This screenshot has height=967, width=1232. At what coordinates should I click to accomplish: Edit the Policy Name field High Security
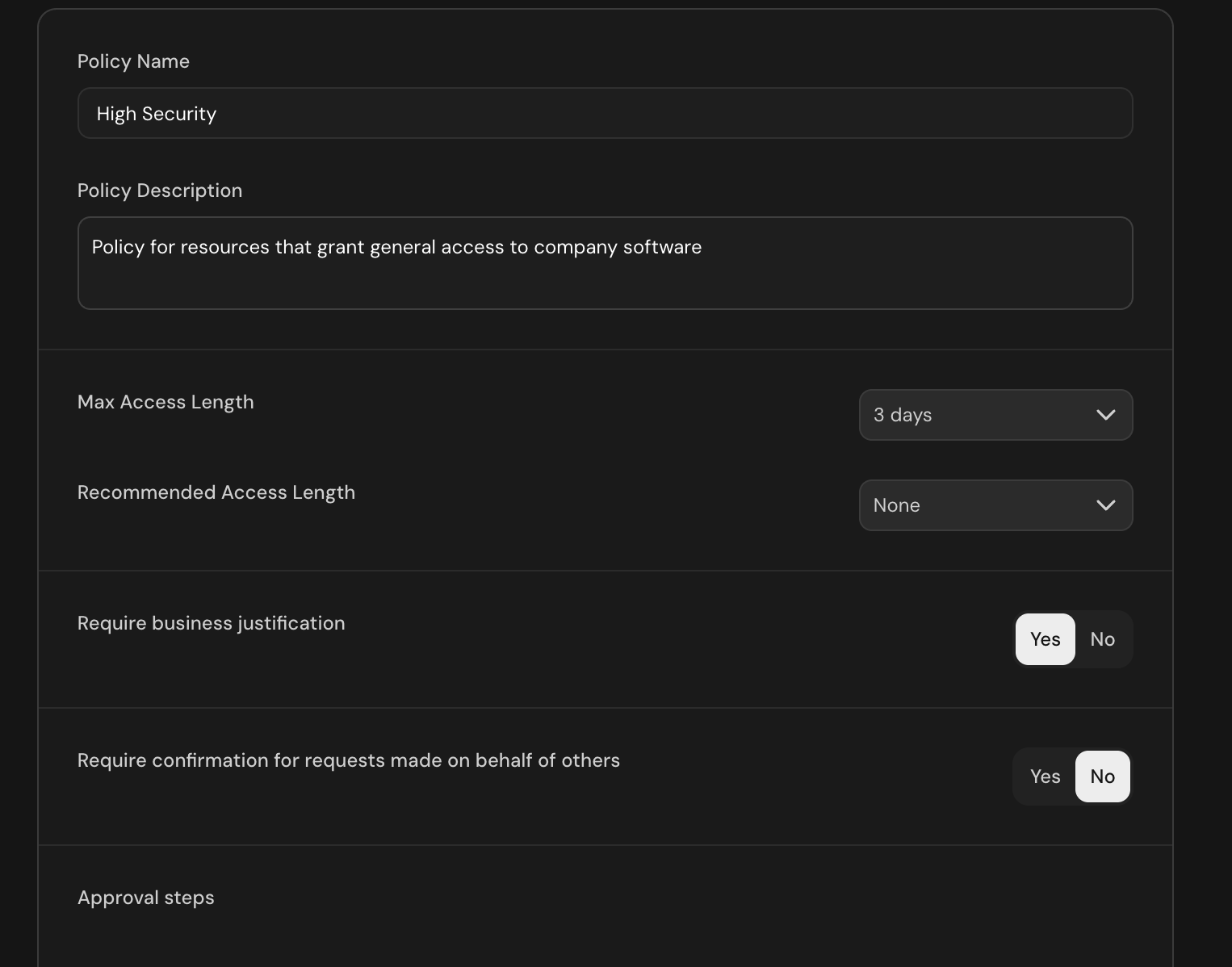[x=605, y=113]
